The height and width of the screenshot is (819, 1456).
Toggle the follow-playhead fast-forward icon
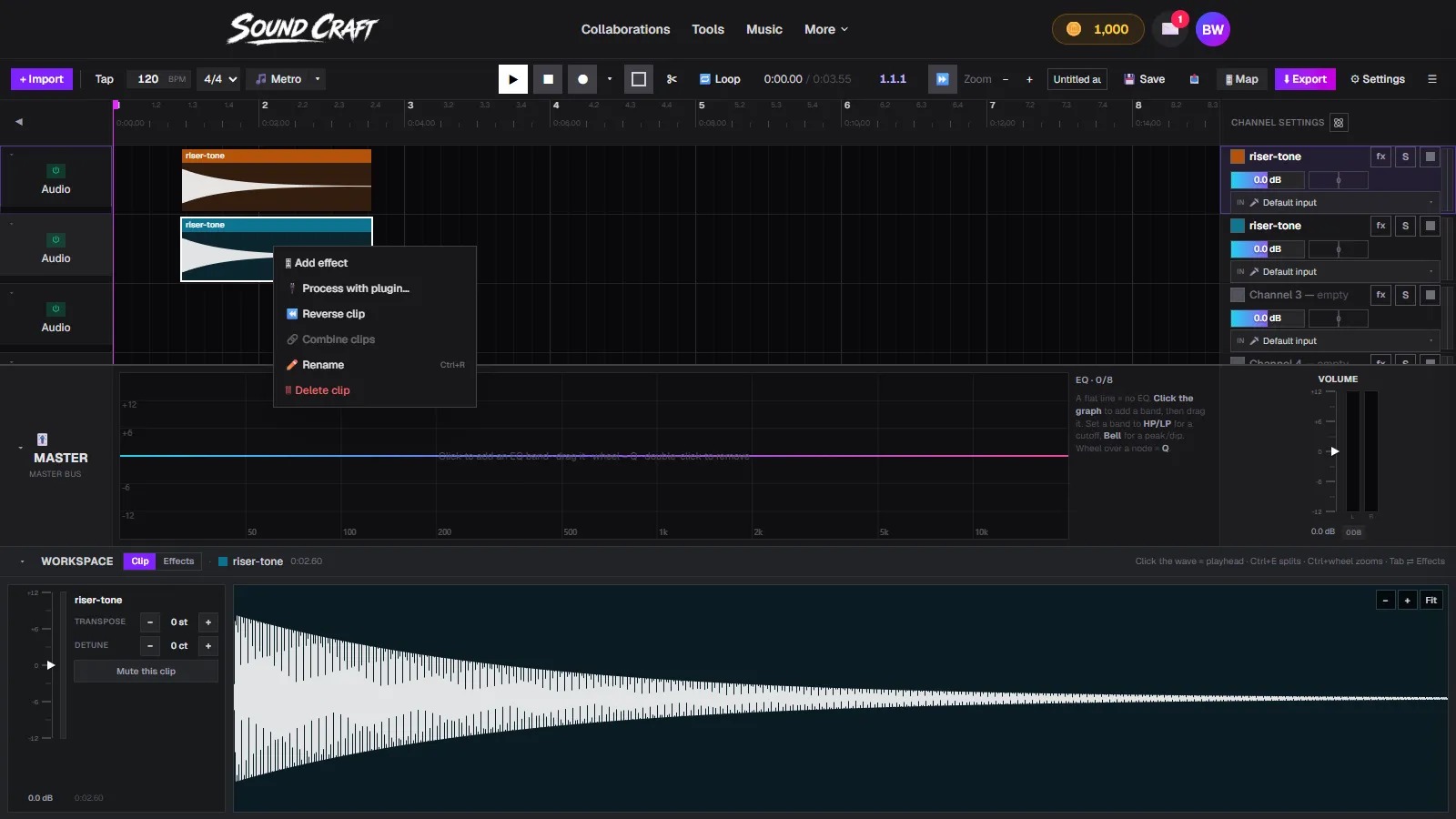point(943,79)
